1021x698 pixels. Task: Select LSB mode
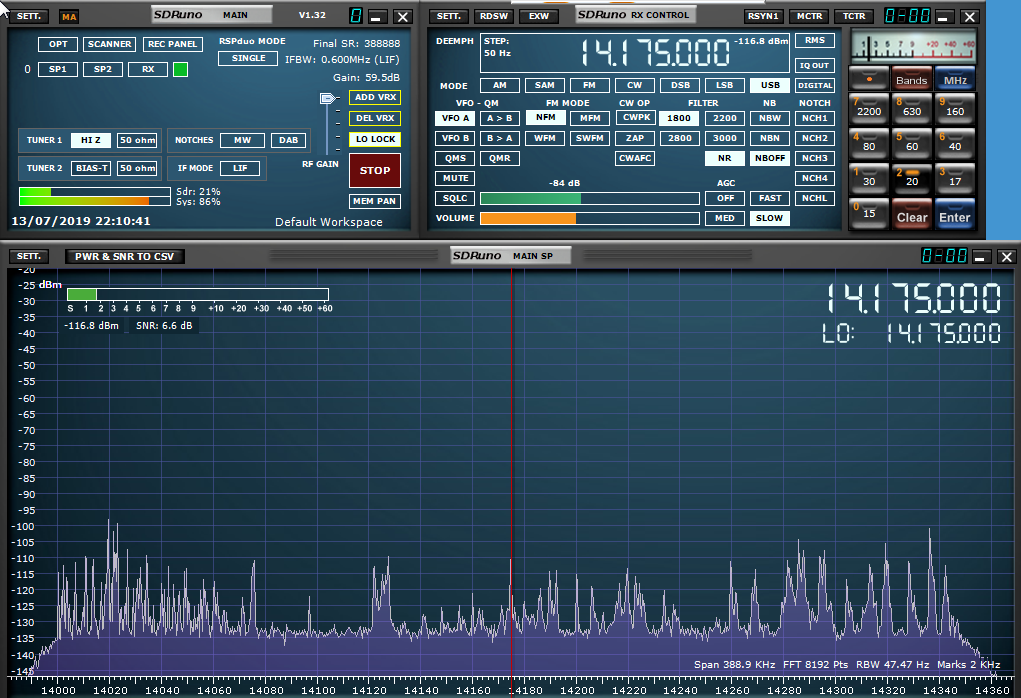(x=725, y=85)
